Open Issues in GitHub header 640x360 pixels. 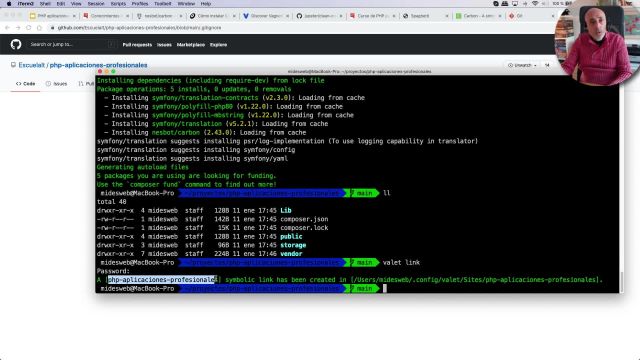[164, 45]
